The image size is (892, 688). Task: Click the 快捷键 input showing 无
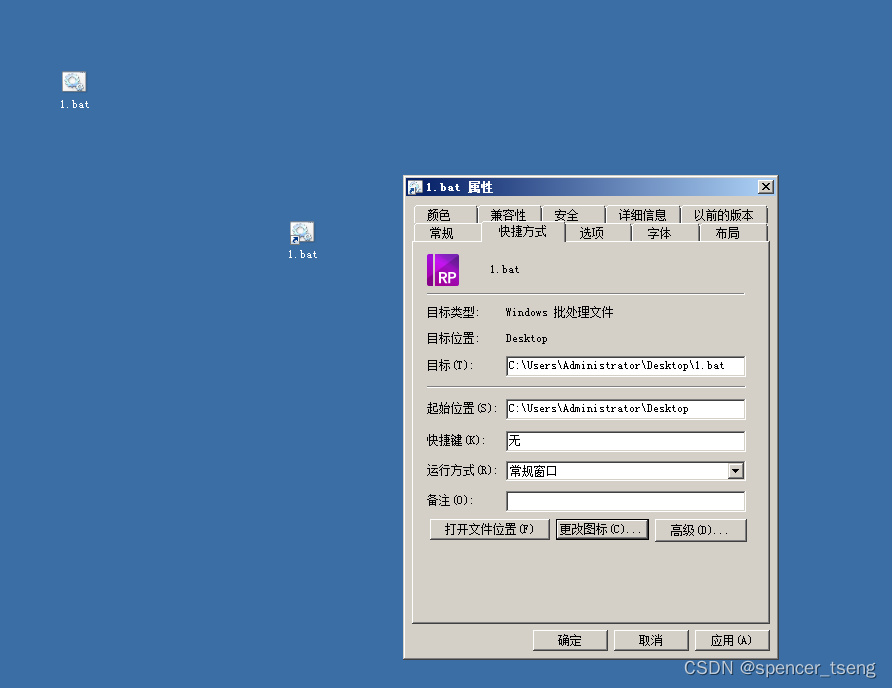pyautogui.click(x=625, y=440)
